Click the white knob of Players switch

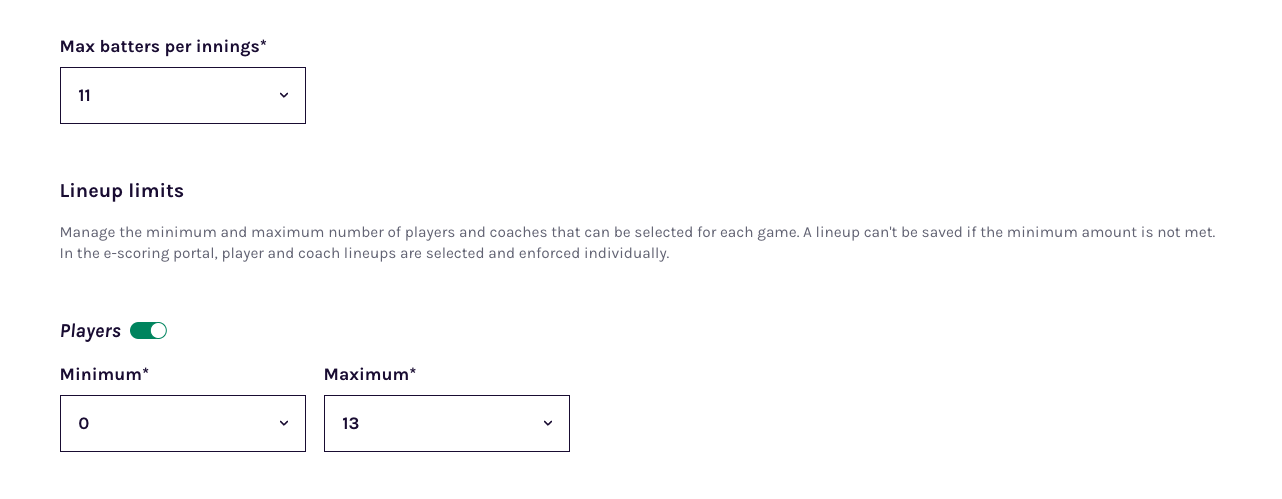(x=158, y=331)
